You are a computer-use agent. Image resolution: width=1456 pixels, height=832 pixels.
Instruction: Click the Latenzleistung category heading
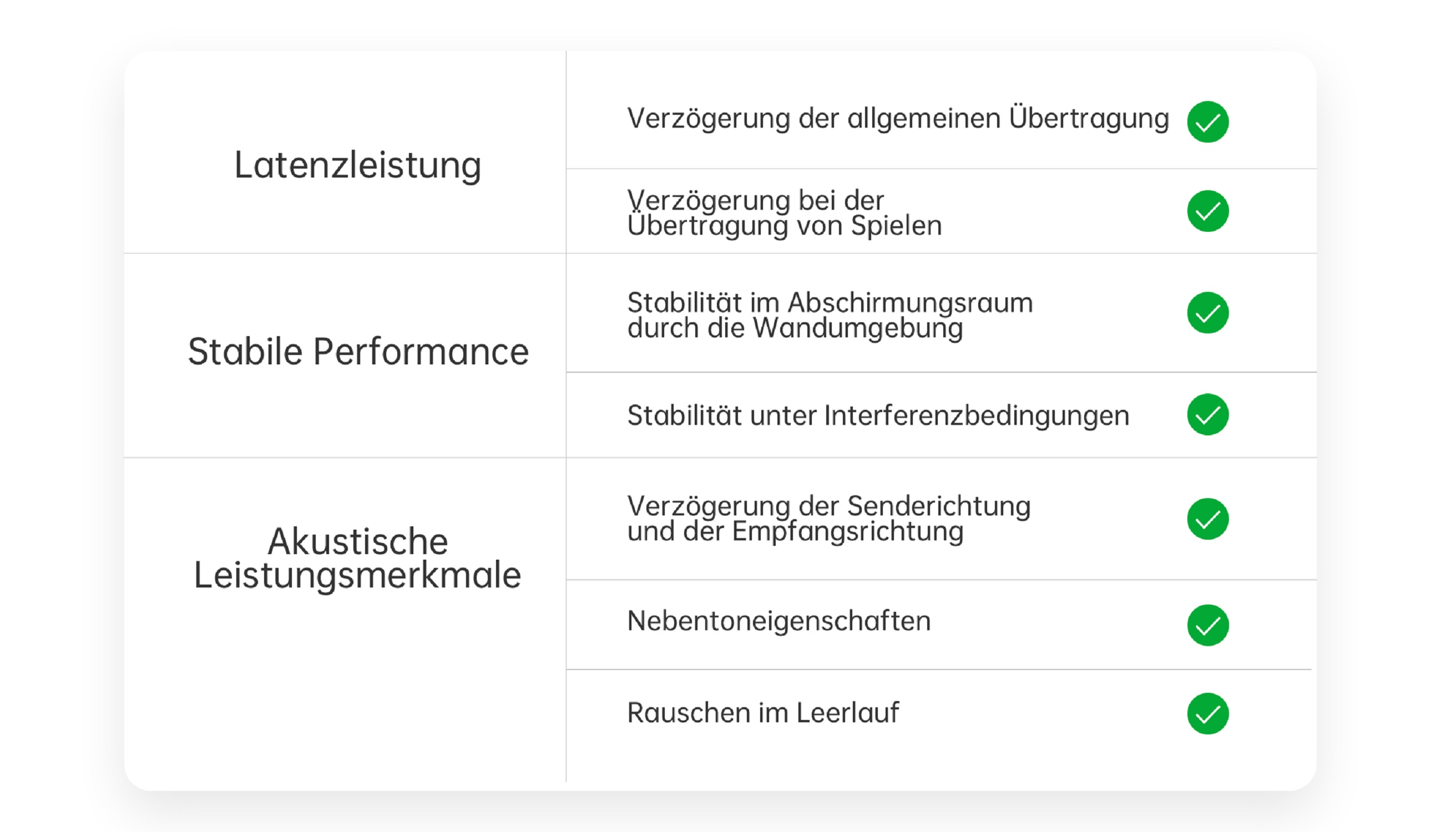coord(358,165)
